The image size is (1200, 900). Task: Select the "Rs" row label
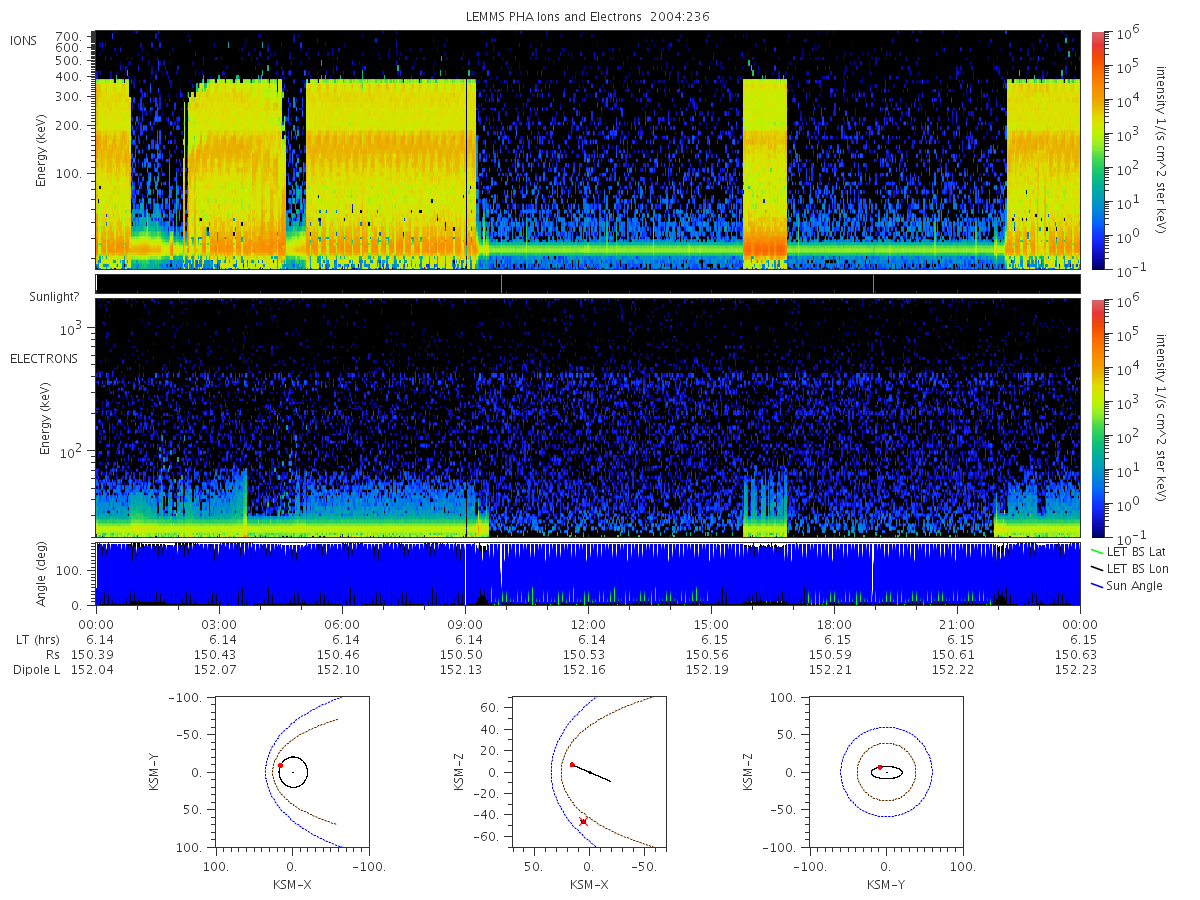[x=52, y=654]
